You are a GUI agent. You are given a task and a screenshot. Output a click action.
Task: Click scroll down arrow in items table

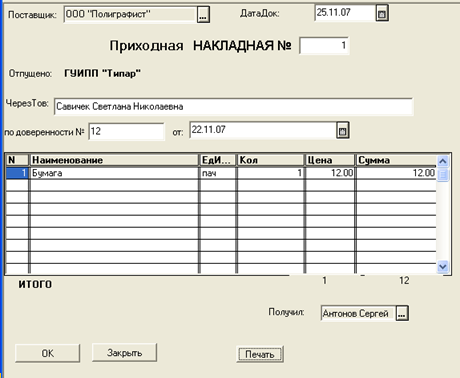(x=443, y=267)
